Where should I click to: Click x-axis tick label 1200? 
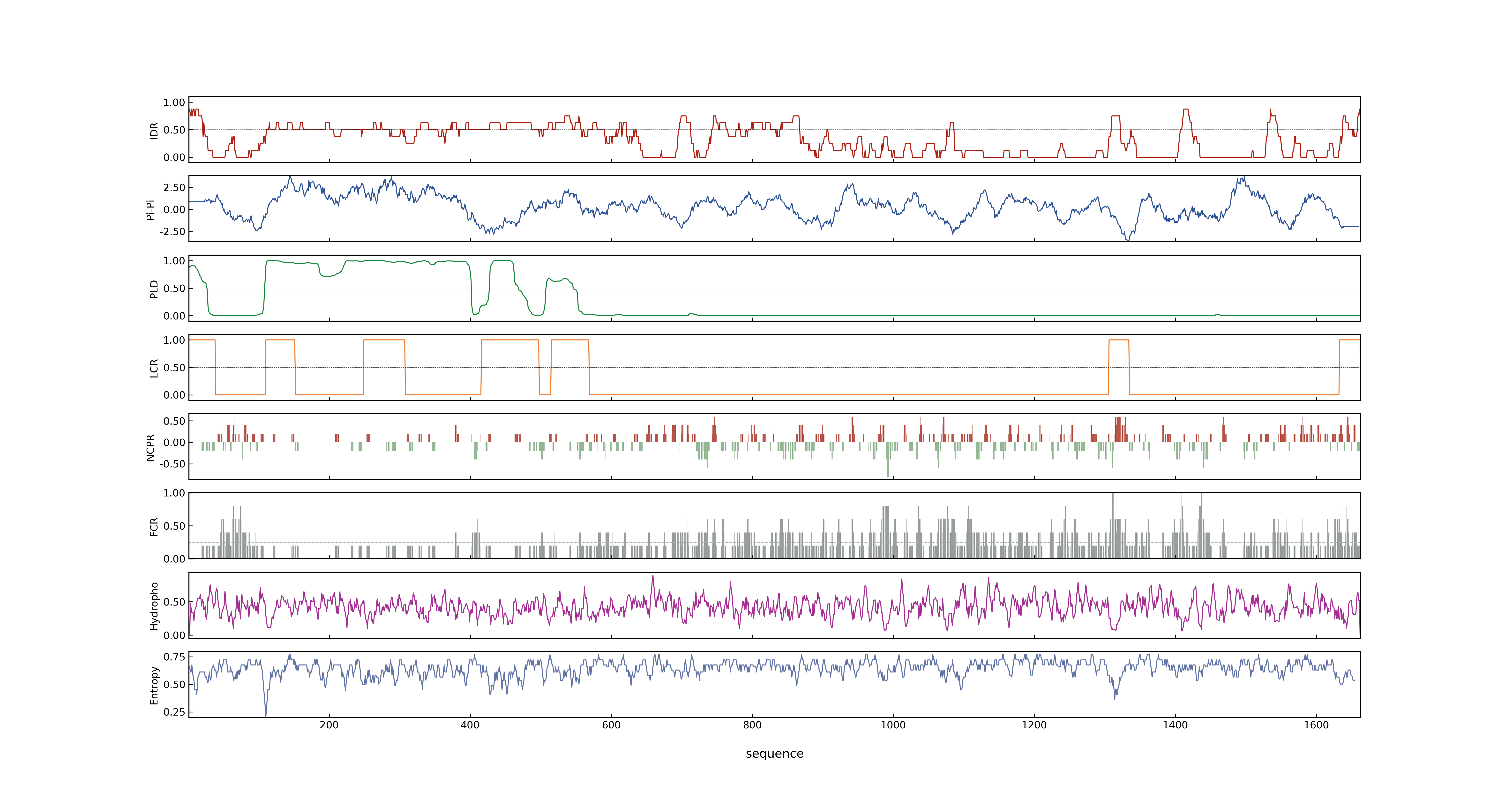click(1034, 725)
